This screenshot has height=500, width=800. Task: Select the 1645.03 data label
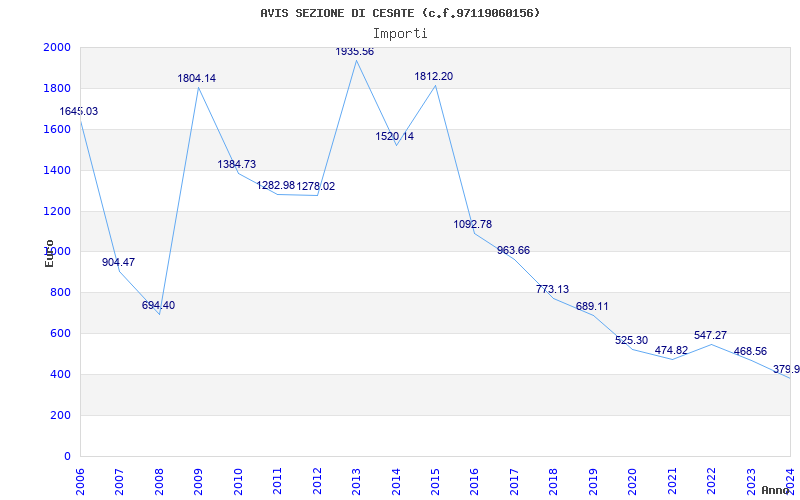tap(79, 111)
